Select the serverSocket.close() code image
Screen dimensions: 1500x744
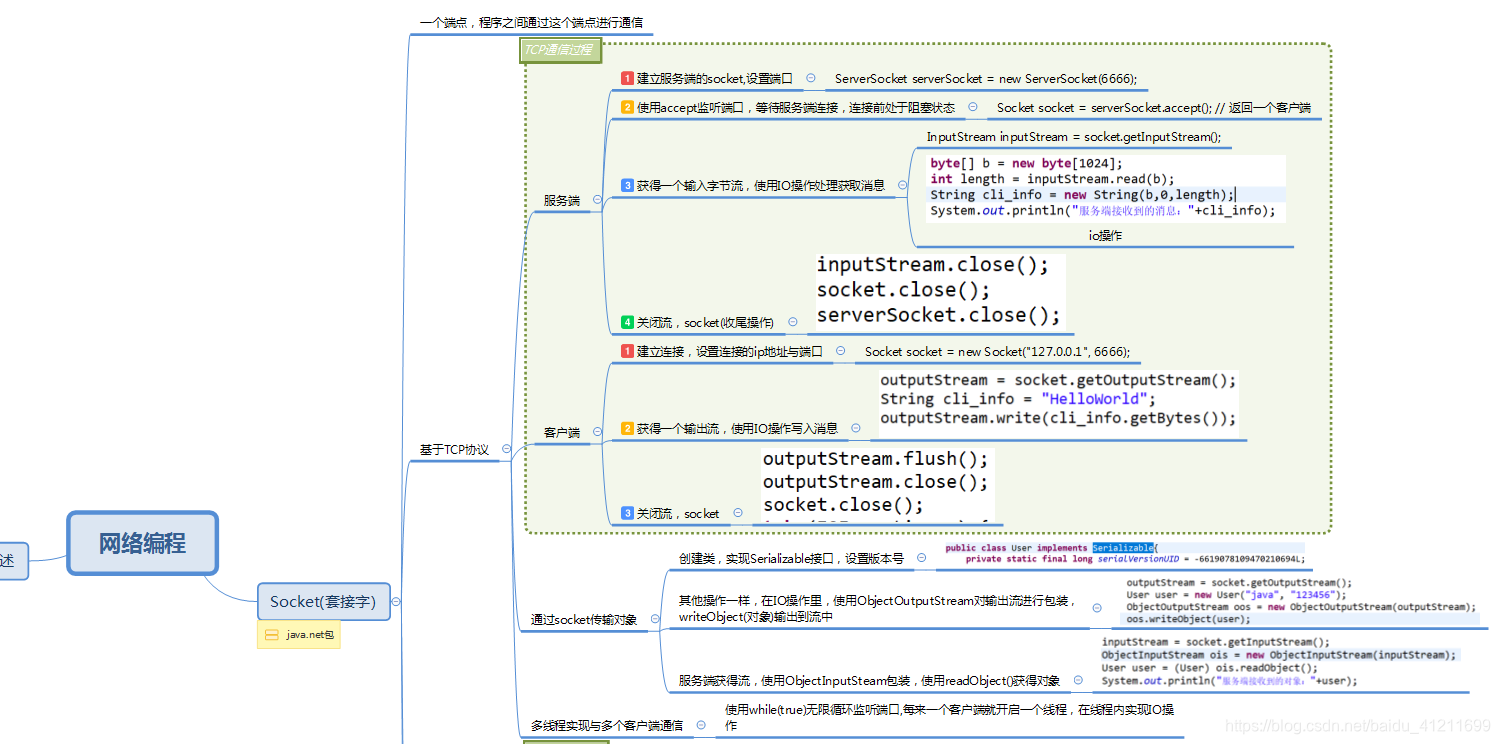939,290
